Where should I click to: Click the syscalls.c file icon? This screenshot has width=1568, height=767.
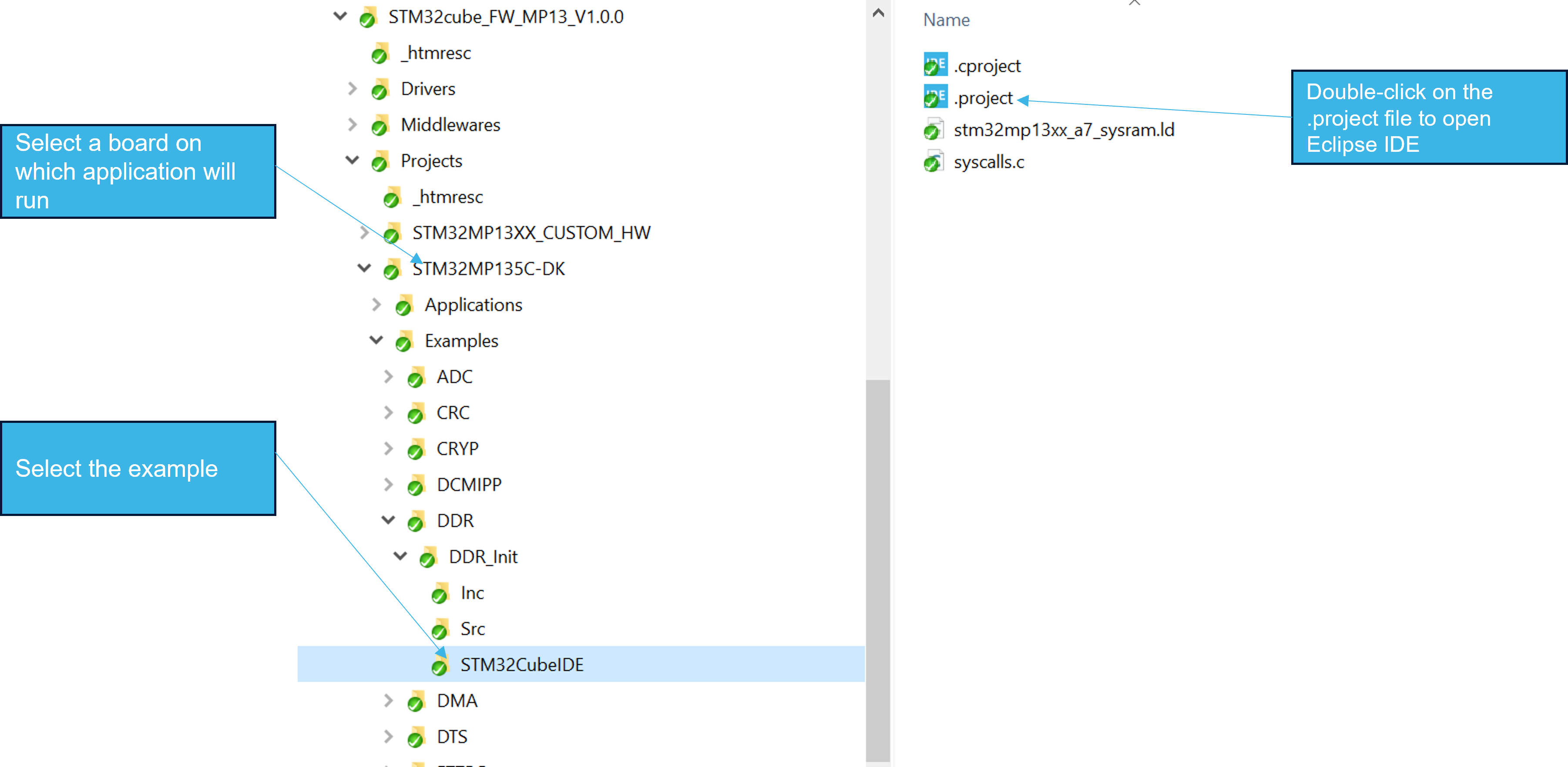click(x=934, y=161)
